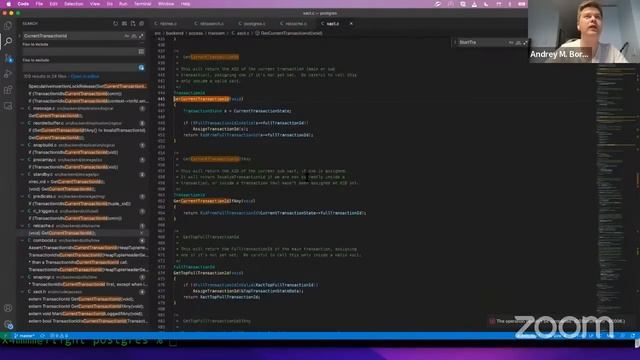Close the xact.c tab
640x360 pixels.
[351, 24]
